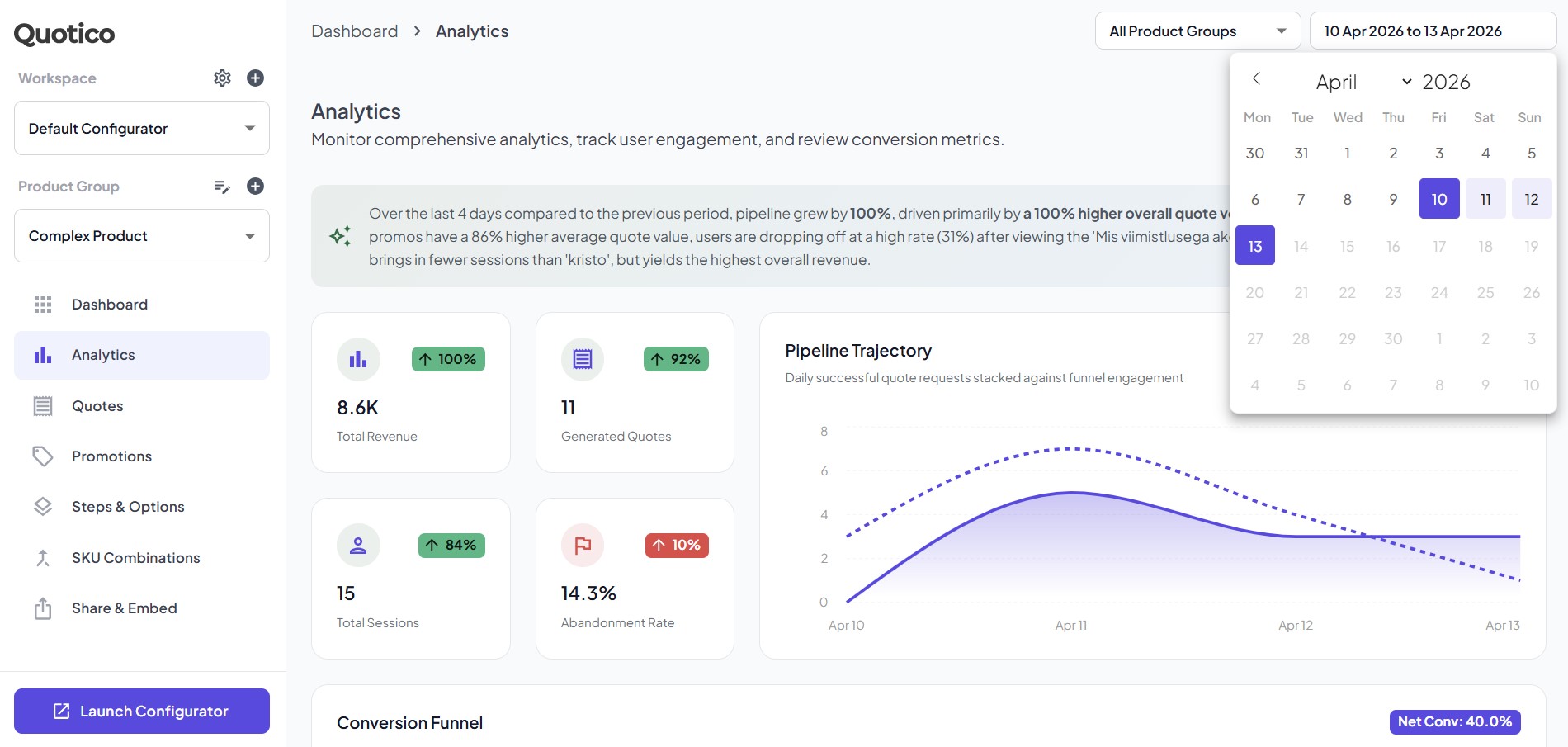Select the Quotes sidebar icon
Image resolution: width=1568 pixels, height=747 pixels.
pyautogui.click(x=43, y=405)
